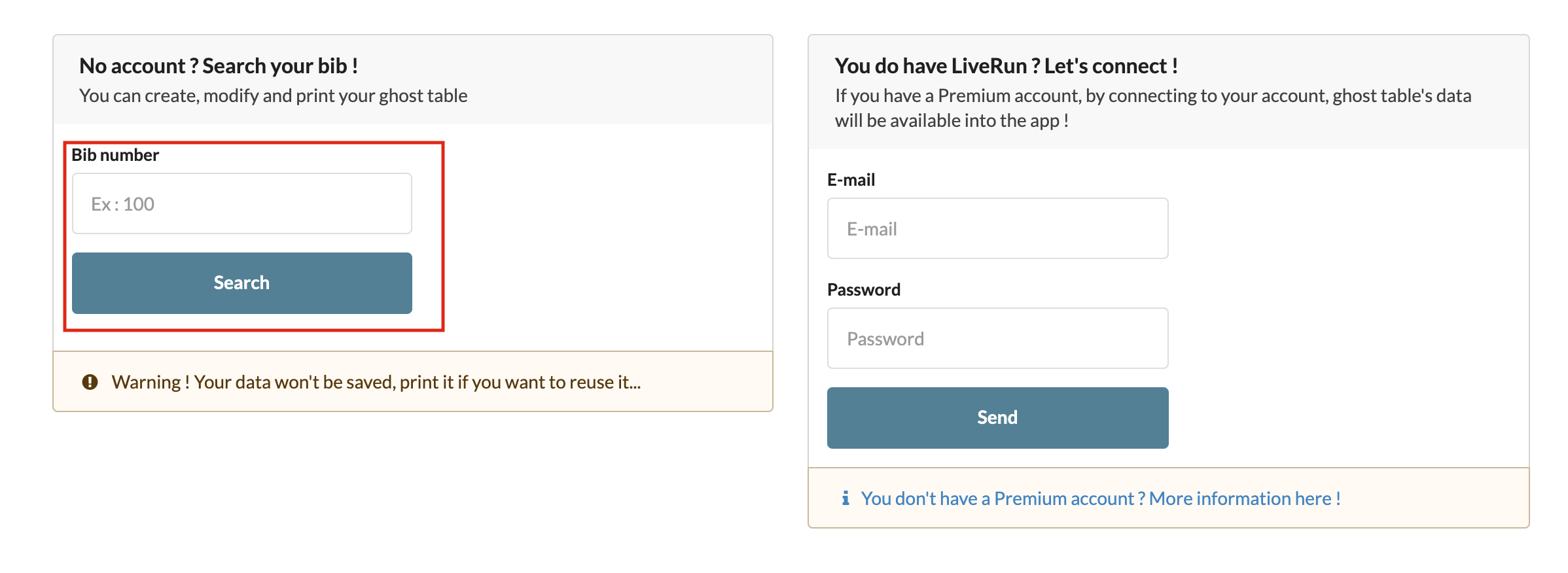Select the Password input box
The width and height of the screenshot is (1568, 573).
click(997, 338)
